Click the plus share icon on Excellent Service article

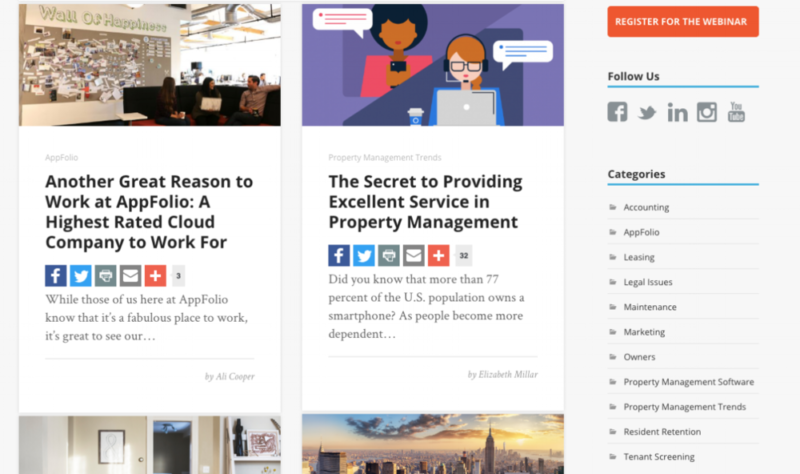439,256
